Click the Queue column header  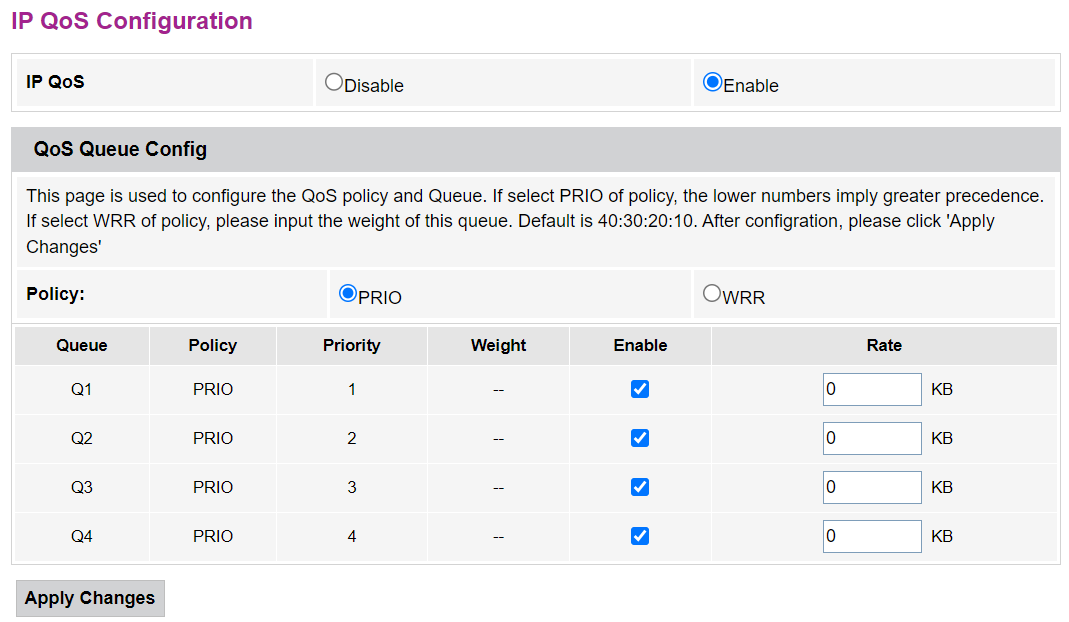(82, 345)
